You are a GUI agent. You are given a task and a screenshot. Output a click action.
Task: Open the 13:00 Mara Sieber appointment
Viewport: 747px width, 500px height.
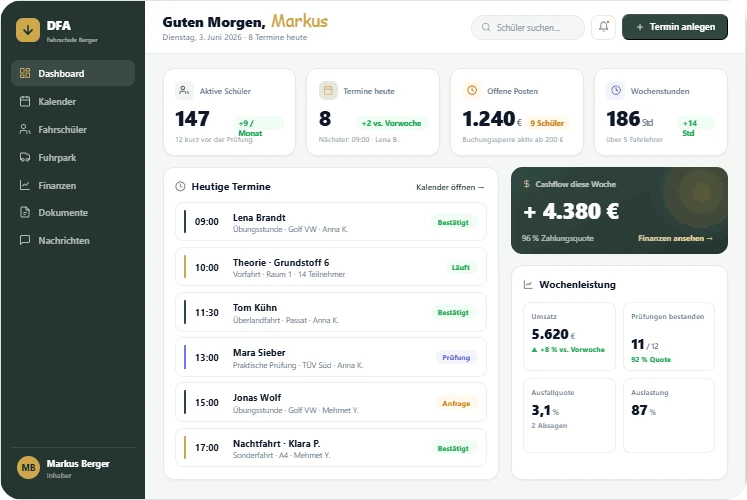[x=331, y=358]
